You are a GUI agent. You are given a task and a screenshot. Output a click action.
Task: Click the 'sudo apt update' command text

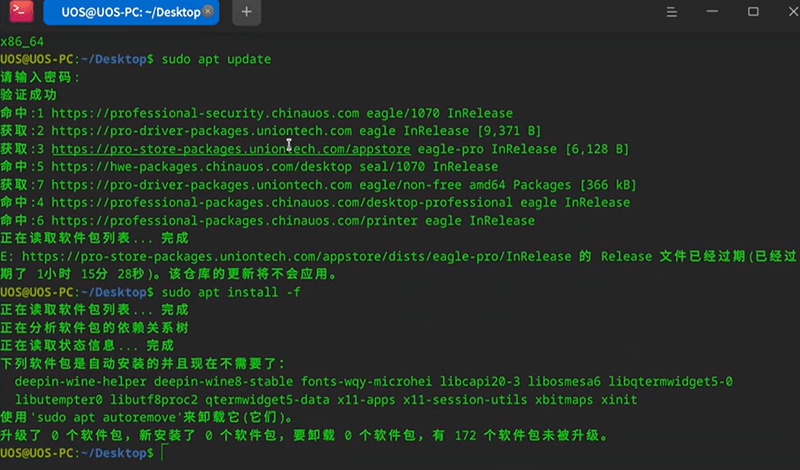(x=216, y=59)
